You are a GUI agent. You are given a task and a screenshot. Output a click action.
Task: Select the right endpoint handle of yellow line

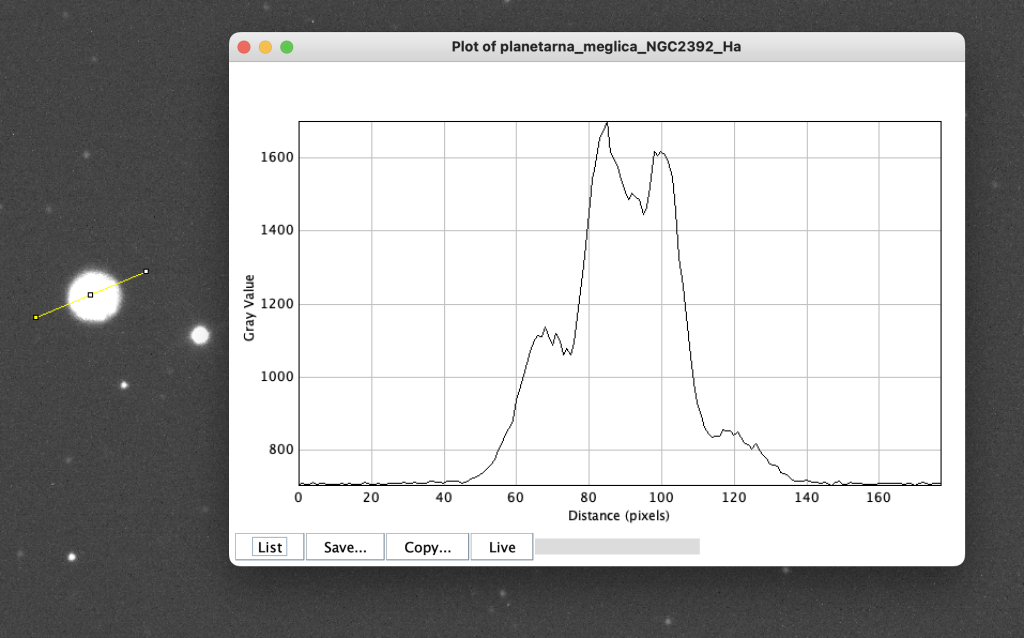[x=146, y=271]
